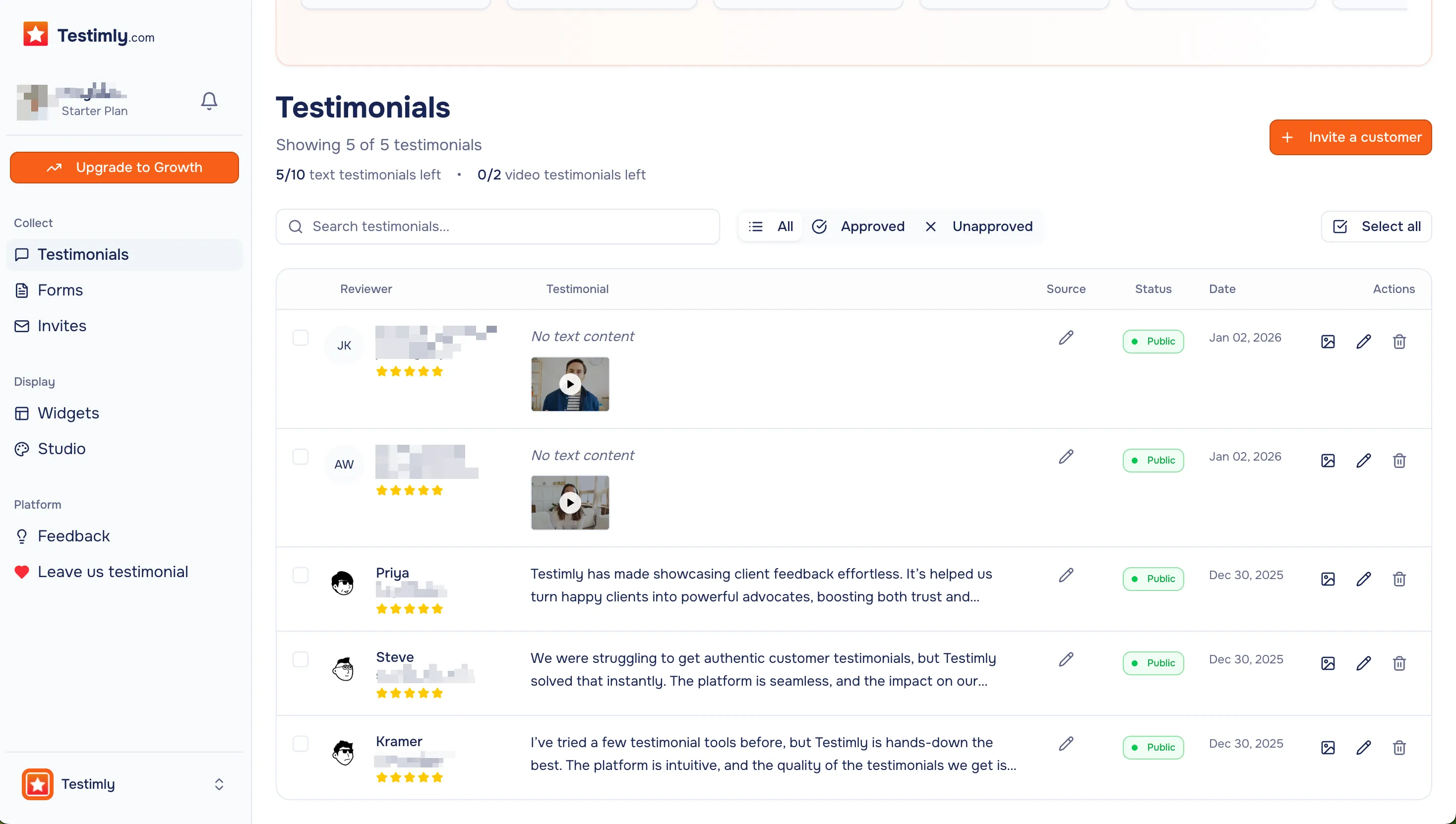Edit Steve's testimonial with the pencil icon
Image resolution: width=1456 pixels, height=824 pixels.
[1364, 663]
